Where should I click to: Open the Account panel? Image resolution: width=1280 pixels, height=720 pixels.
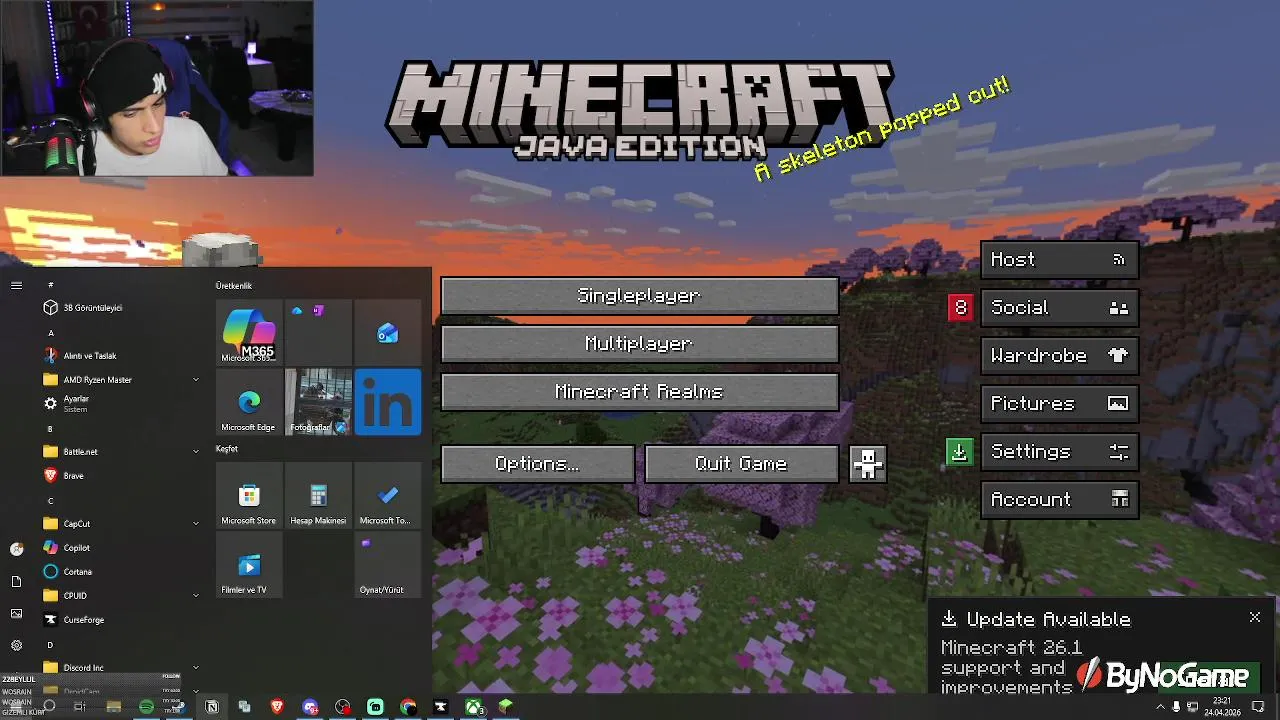[x=1059, y=499]
